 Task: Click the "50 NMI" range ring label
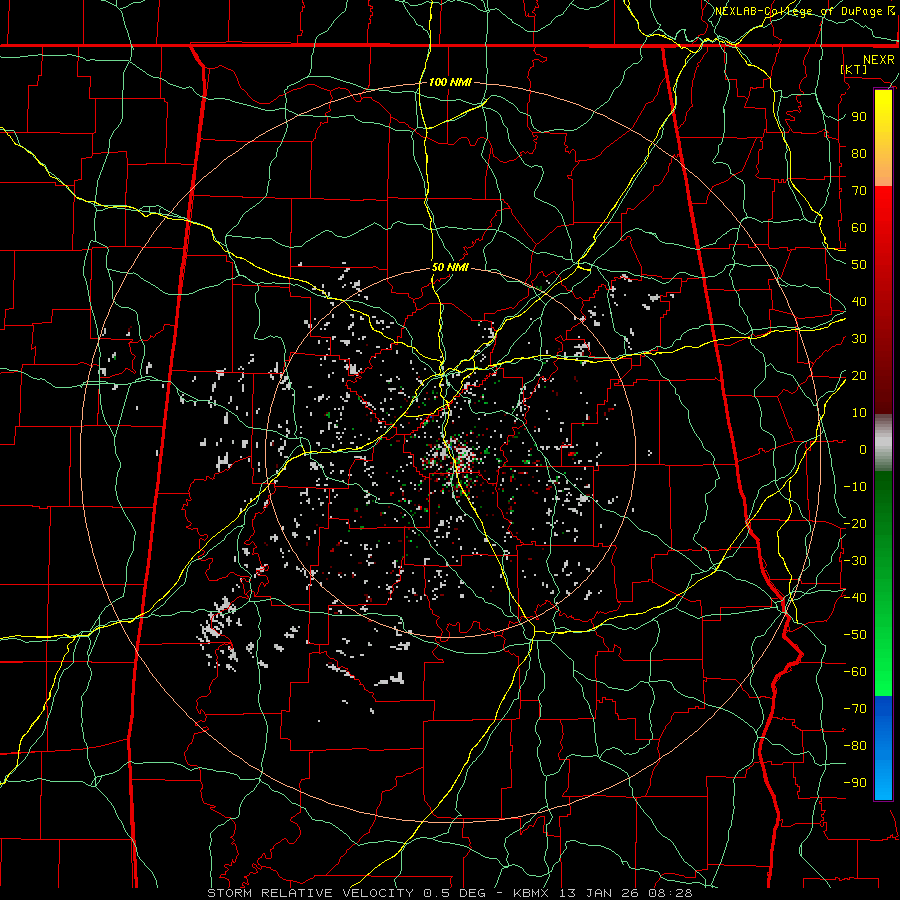click(450, 267)
